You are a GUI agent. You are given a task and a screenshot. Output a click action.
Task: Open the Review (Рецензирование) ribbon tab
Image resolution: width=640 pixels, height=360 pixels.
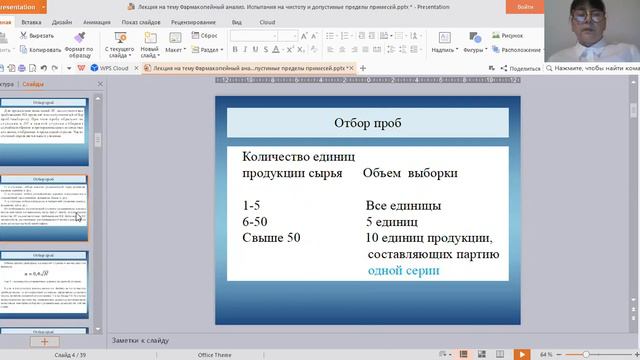193,22
